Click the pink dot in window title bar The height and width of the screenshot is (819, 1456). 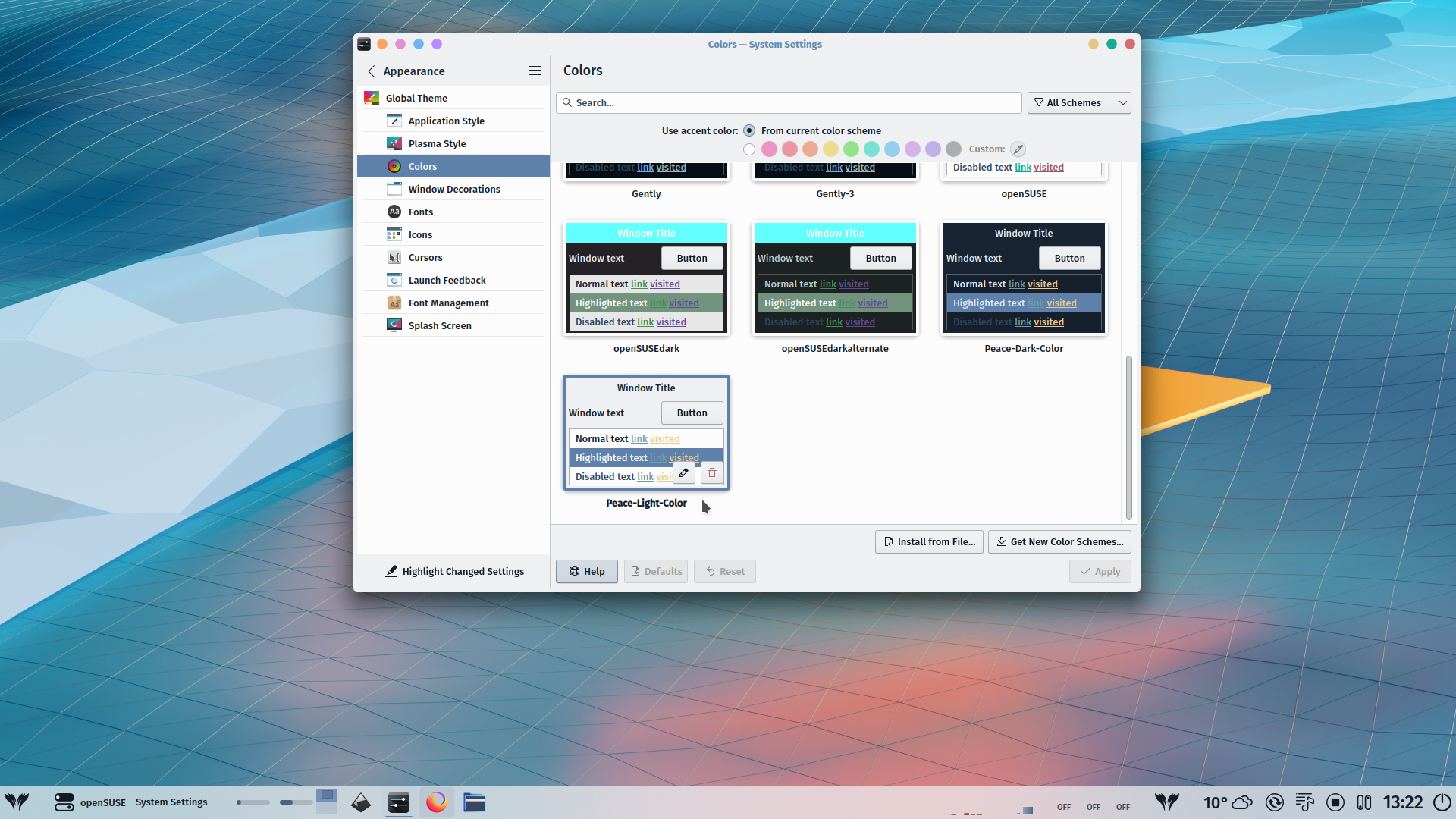click(400, 44)
